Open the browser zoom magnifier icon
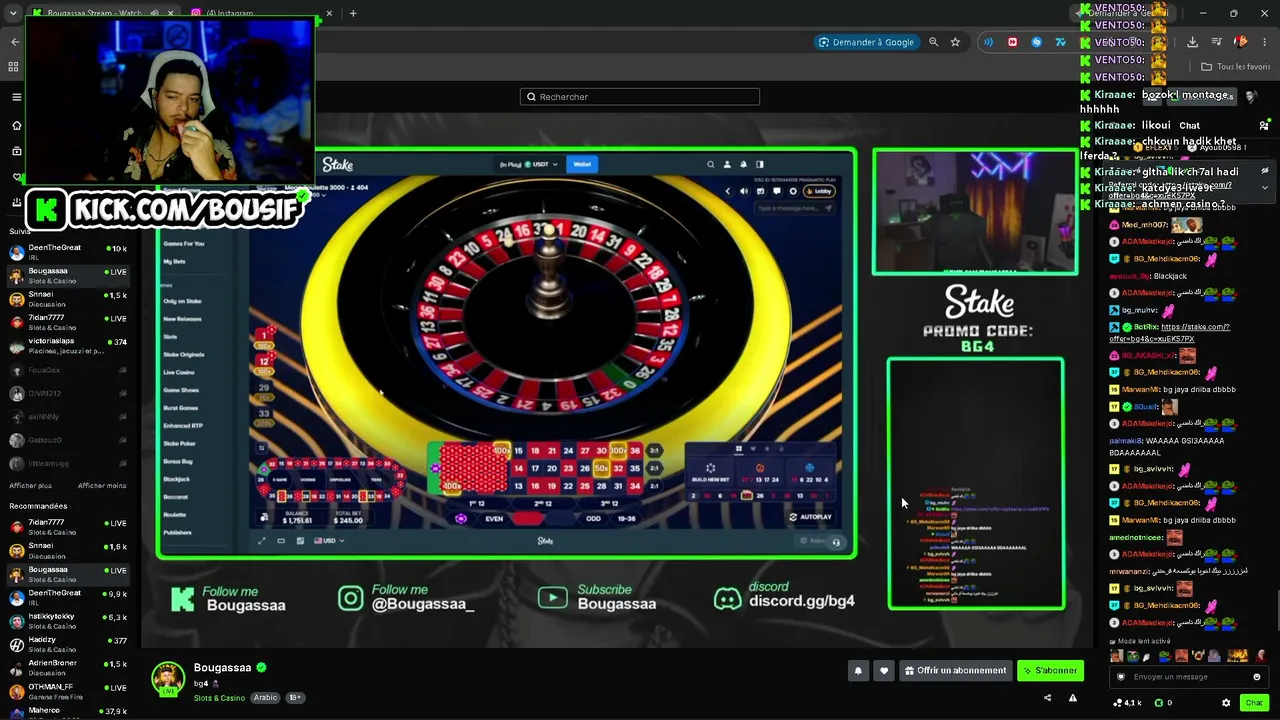 point(933,42)
